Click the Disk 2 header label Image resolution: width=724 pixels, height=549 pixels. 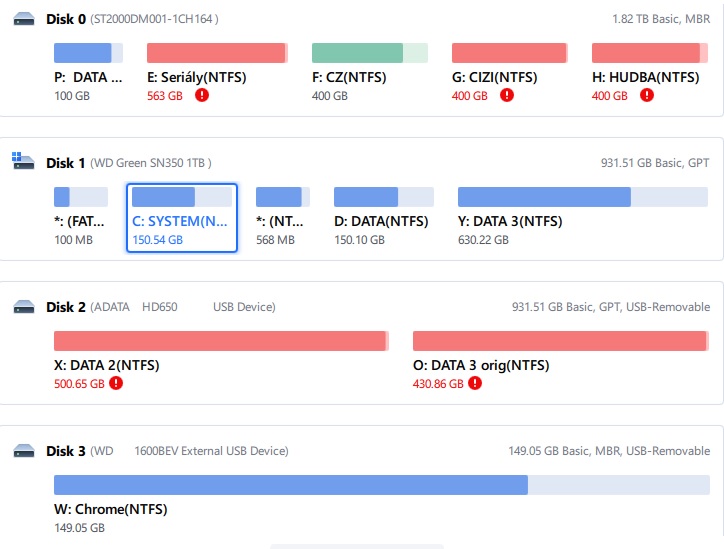[x=66, y=307]
